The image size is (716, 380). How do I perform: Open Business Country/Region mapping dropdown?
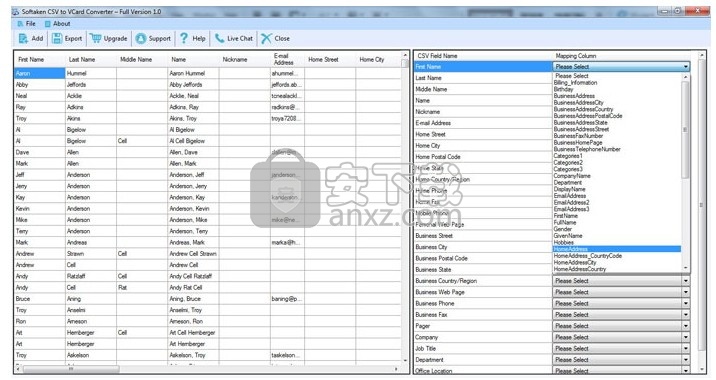[x=621, y=281]
